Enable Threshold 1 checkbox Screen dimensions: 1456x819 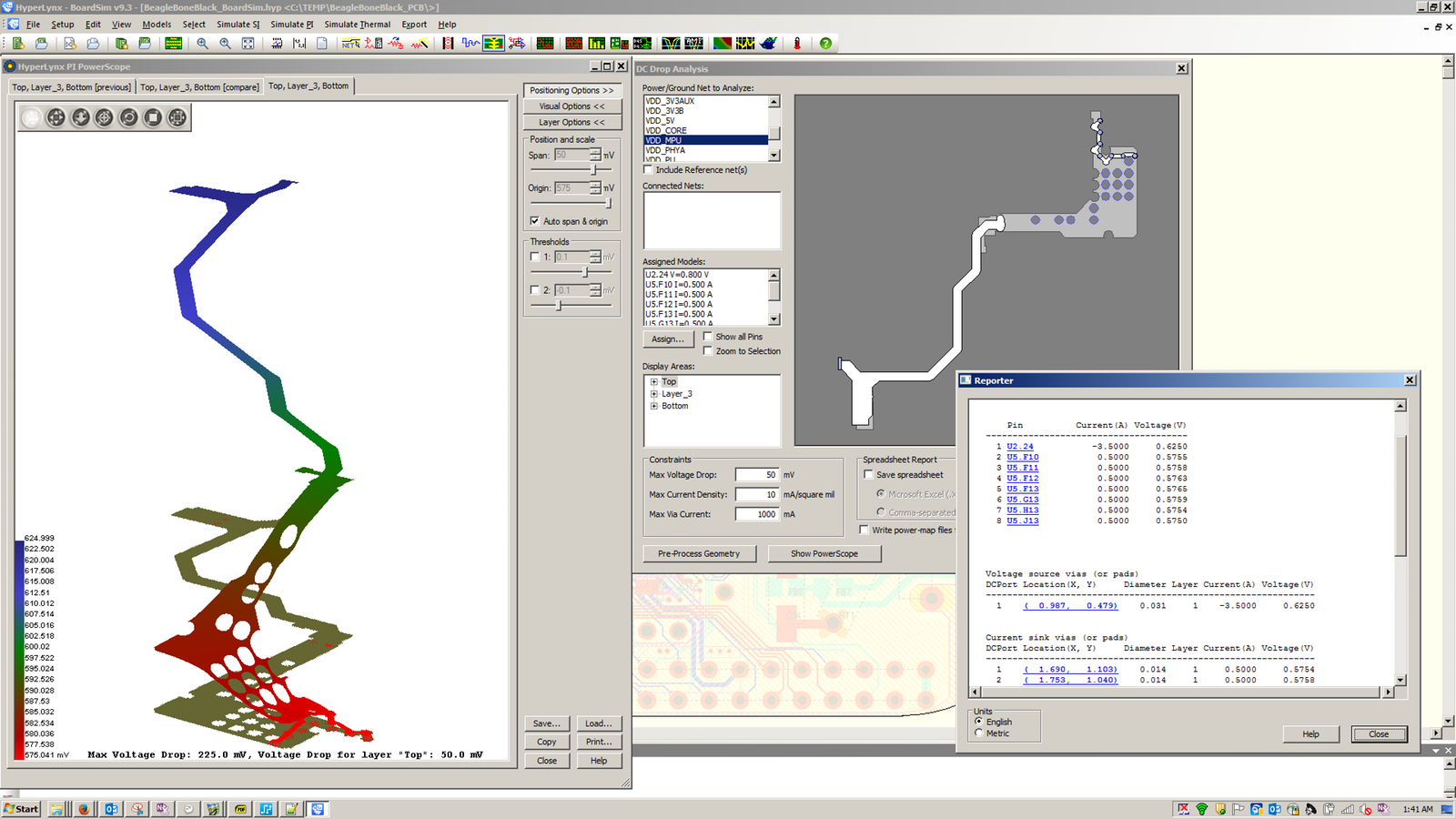coord(534,257)
